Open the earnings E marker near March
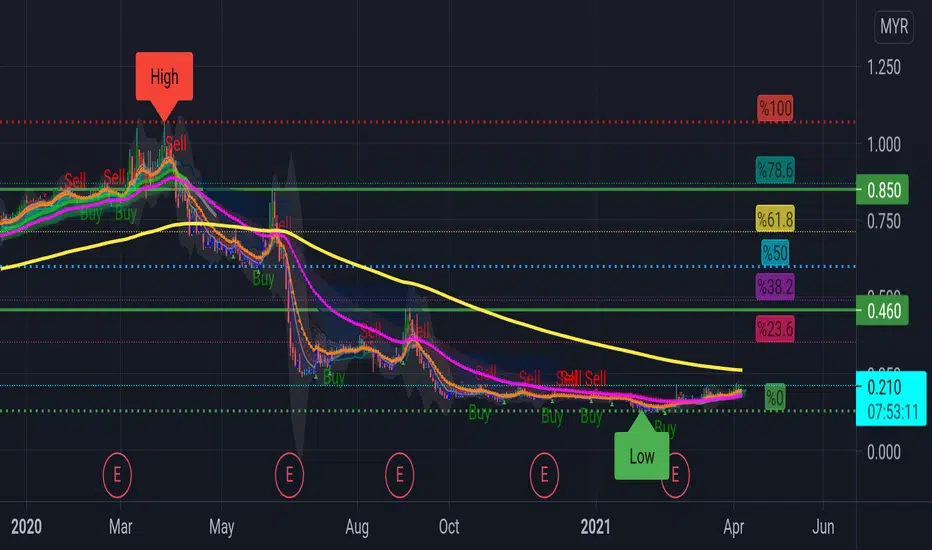 (x=117, y=475)
